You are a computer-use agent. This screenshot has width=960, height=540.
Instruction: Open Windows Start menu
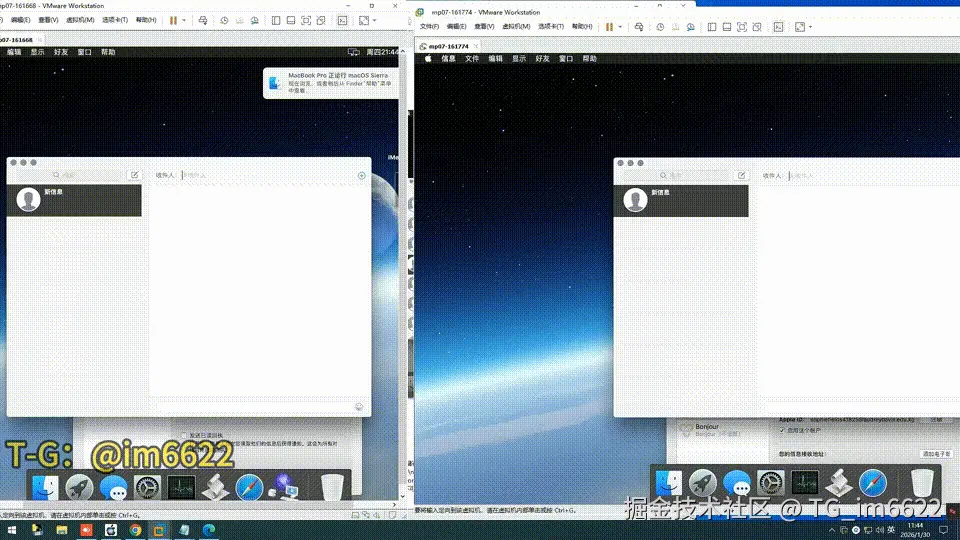(12, 530)
